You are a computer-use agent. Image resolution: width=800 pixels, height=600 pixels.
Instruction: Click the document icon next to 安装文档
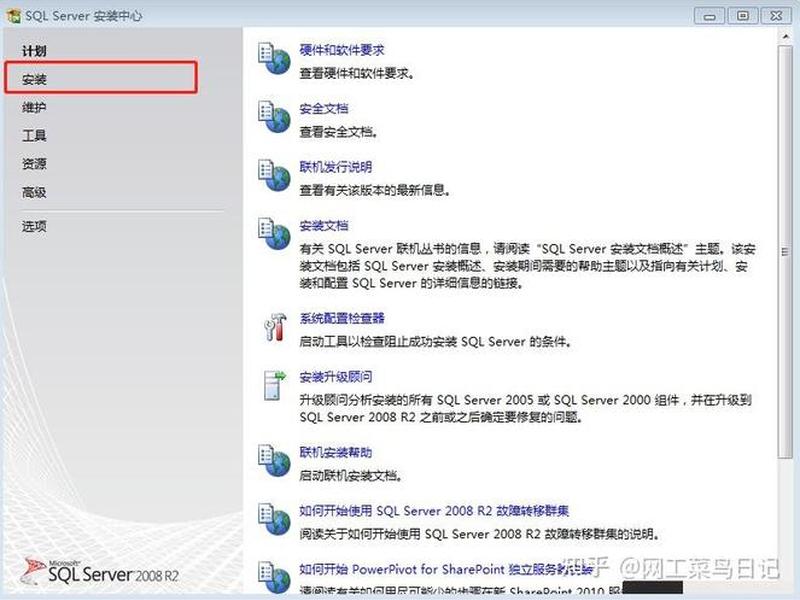[x=274, y=234]
